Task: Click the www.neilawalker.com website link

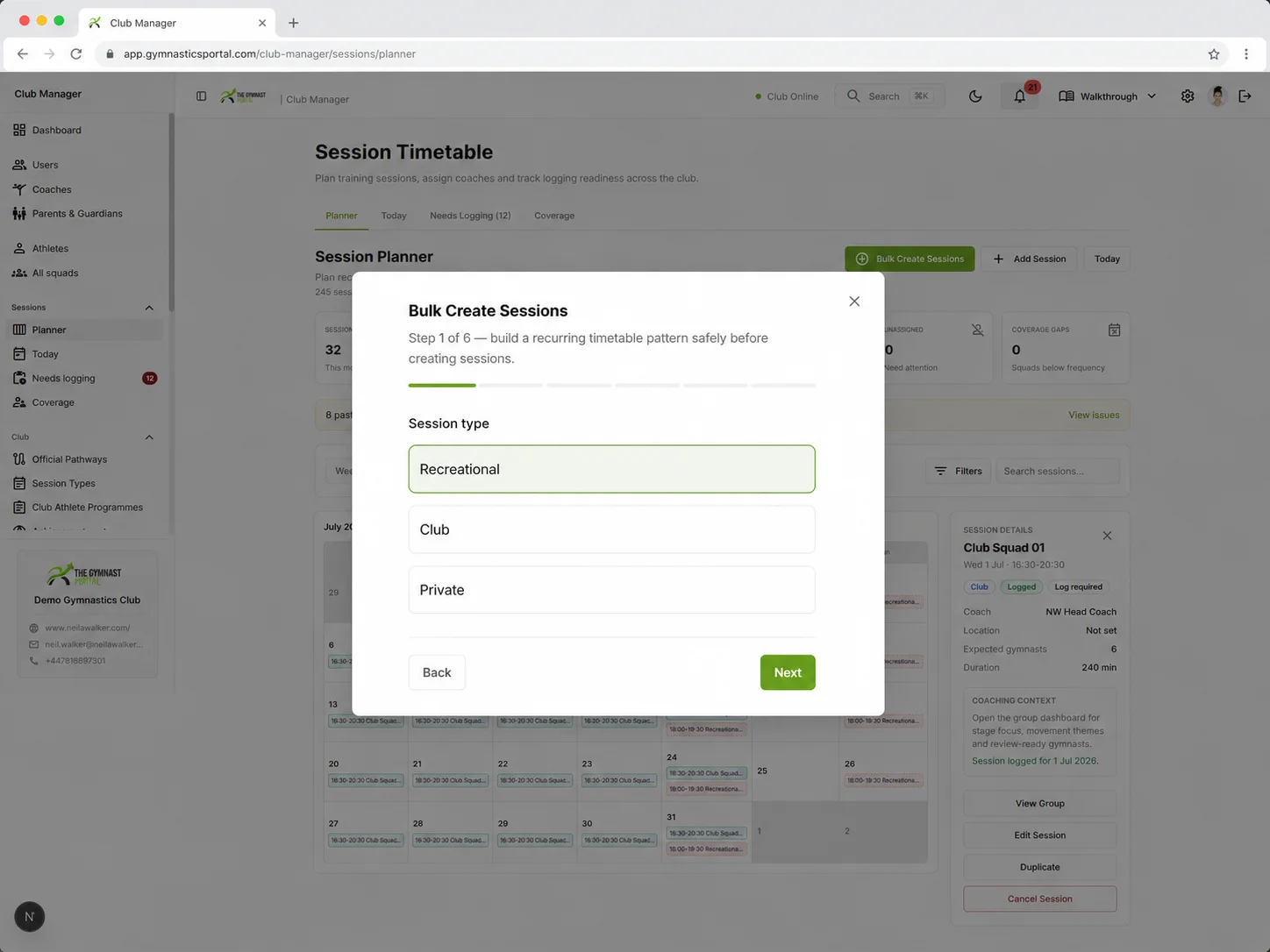Action: click(88, 629)
